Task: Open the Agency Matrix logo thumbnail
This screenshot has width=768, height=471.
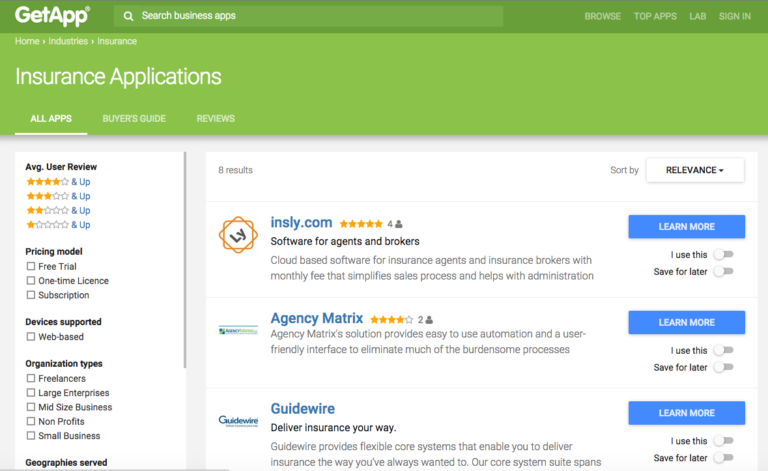Action: point(238,331)
